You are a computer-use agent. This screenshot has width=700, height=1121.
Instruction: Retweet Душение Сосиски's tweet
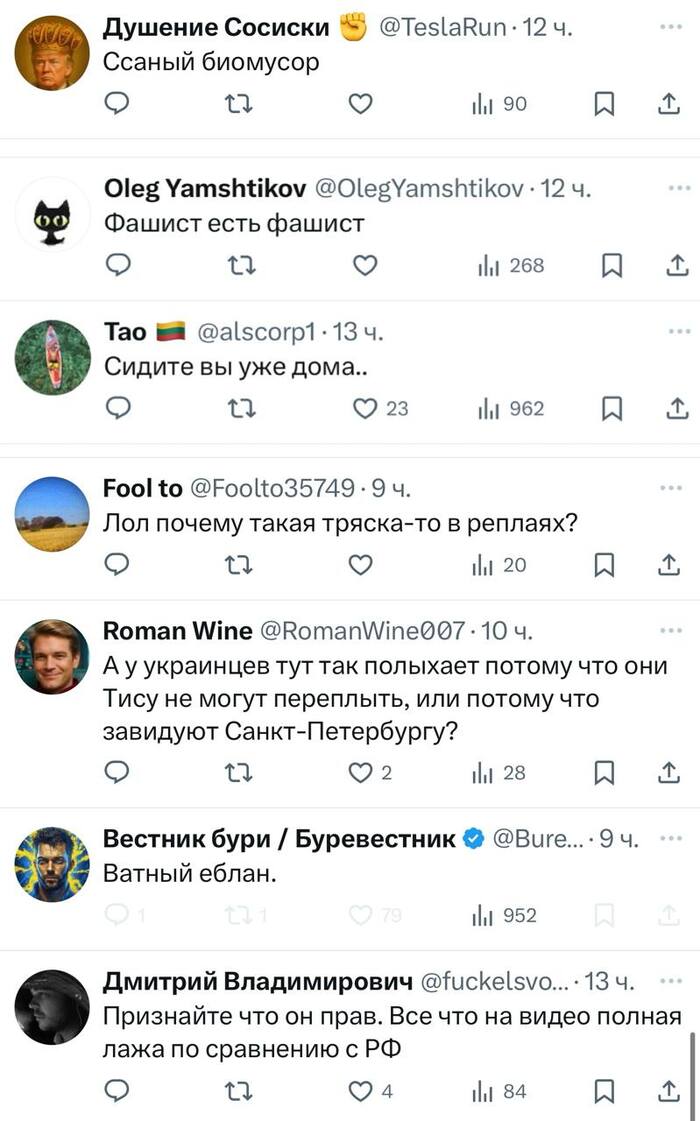pyautogui.click(x=241, y=105)
